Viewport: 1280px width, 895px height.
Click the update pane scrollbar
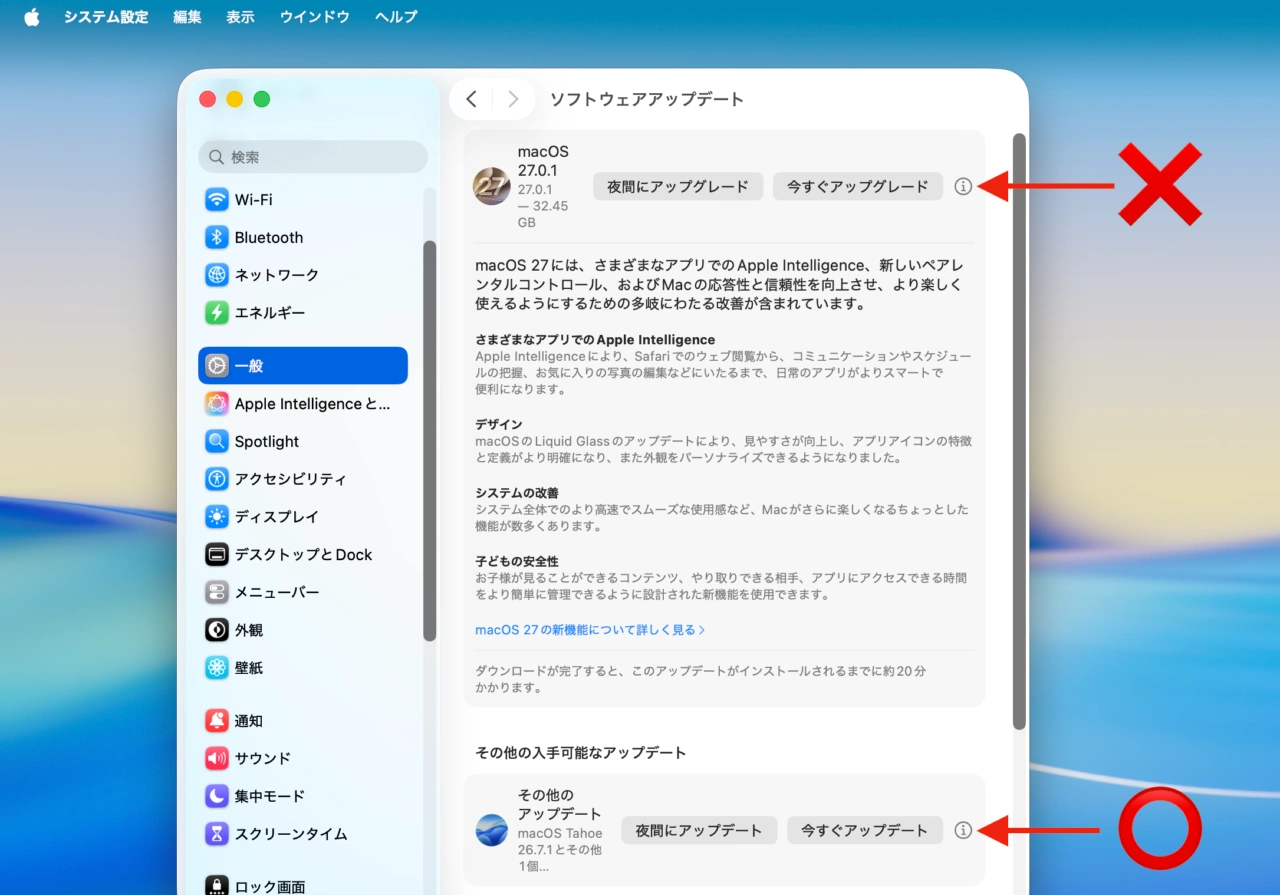click(x=1019, y=431)
